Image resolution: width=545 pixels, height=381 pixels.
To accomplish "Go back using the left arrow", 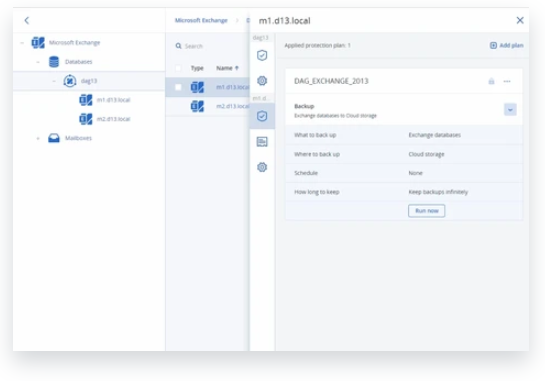I will click(27, 21).
